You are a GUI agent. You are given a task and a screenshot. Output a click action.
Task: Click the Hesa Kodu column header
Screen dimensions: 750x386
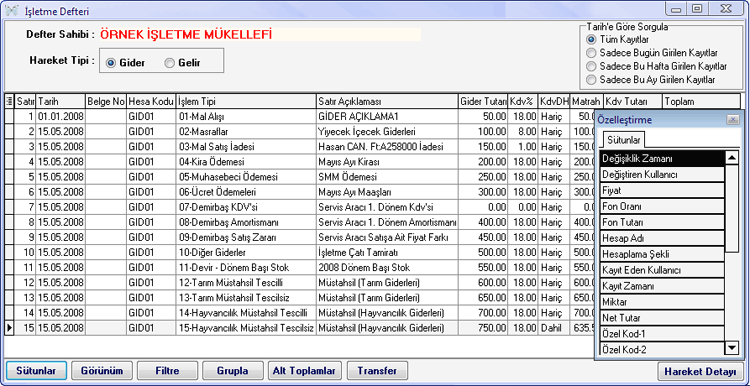coord(151,101)
